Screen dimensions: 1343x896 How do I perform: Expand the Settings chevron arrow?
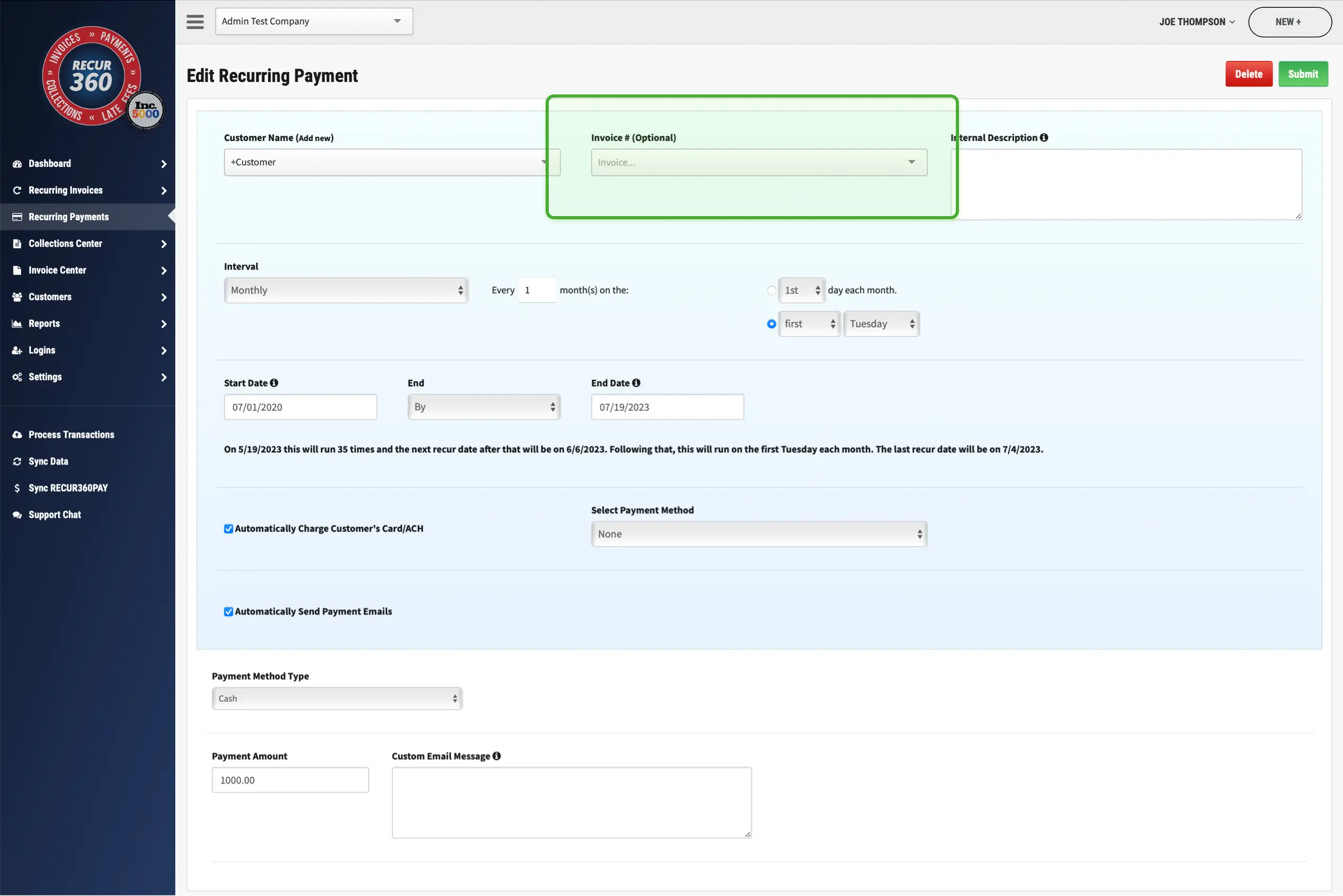(164, 377)
